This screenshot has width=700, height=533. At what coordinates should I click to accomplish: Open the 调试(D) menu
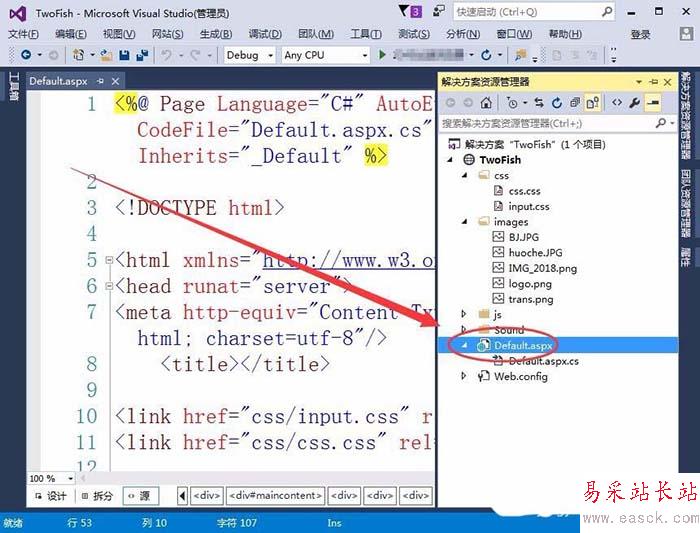(x=265, y=34)
